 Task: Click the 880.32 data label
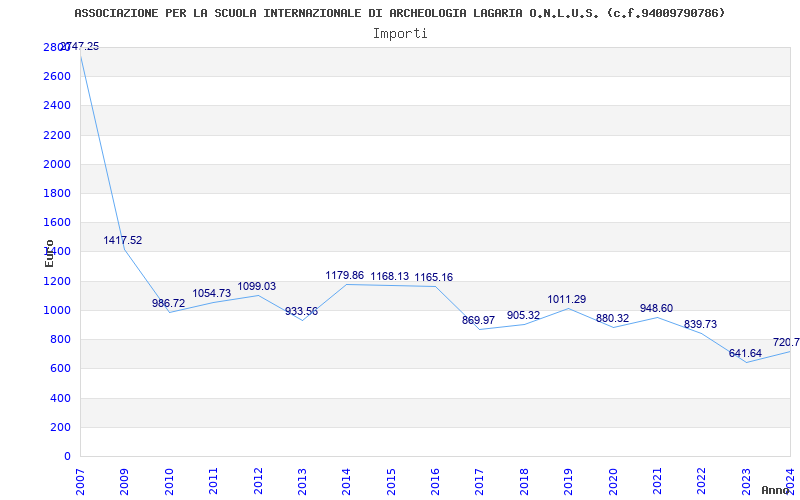point(612,318)
